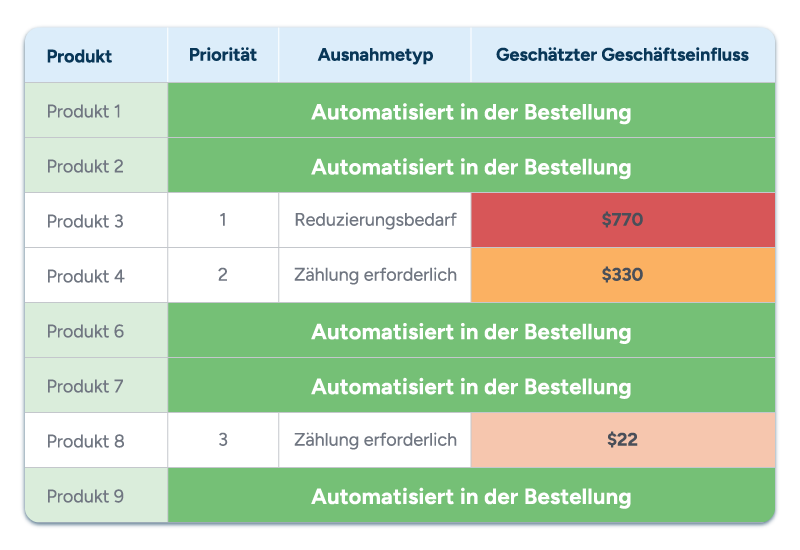Click Zählung erforderlich for Produkt 4
Screen dimensions: 800x550
[375, 276]
